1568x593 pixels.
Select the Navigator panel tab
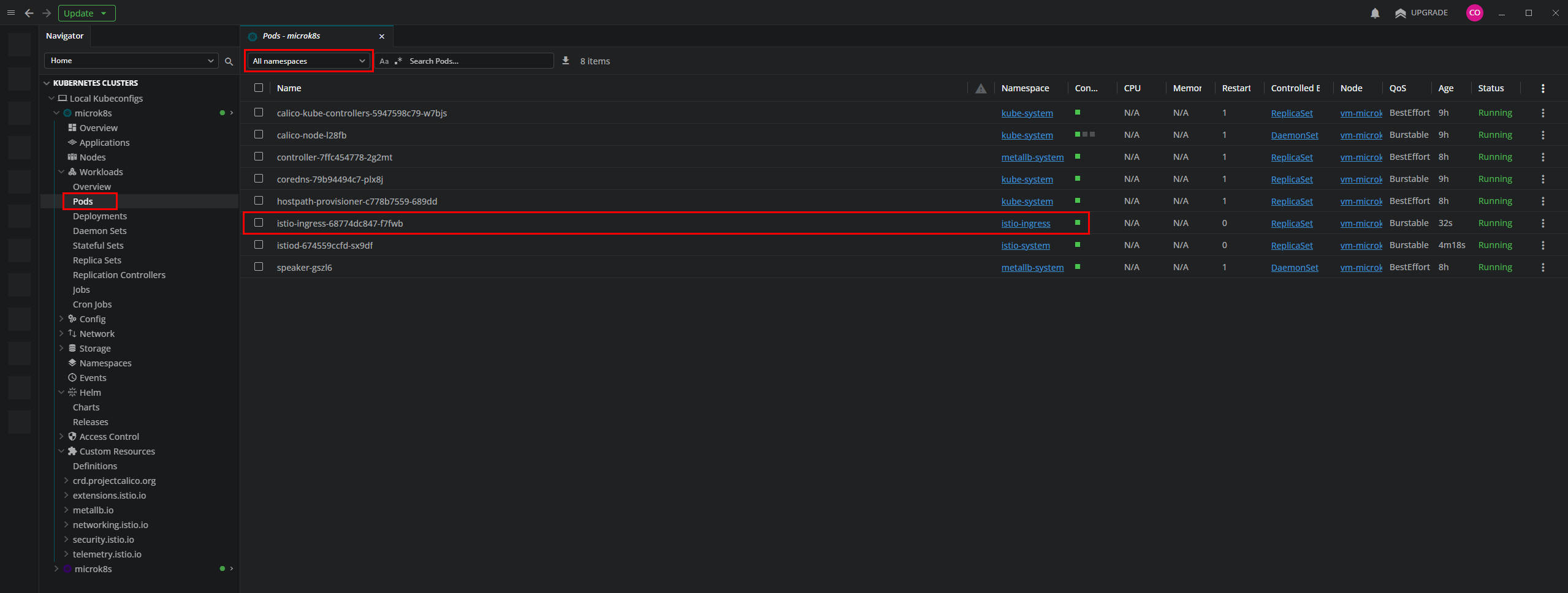coord(64,36)
